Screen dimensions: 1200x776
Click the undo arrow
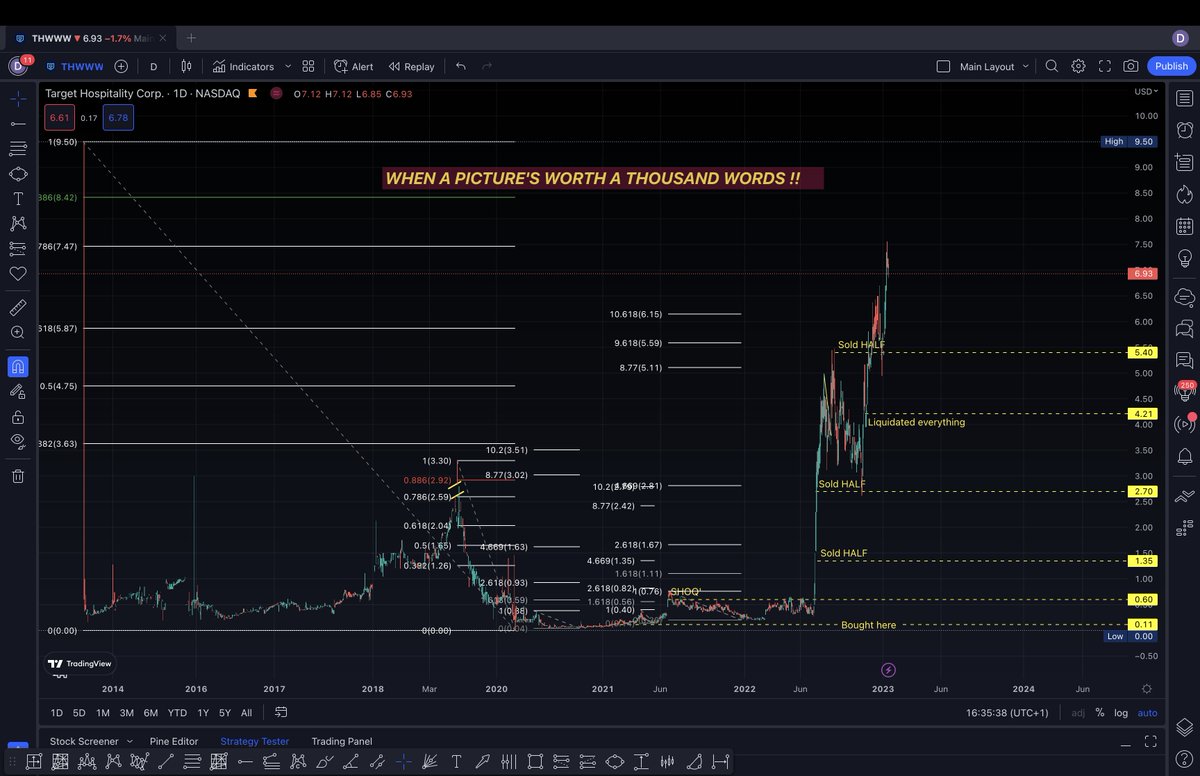(x=461, y=66)
